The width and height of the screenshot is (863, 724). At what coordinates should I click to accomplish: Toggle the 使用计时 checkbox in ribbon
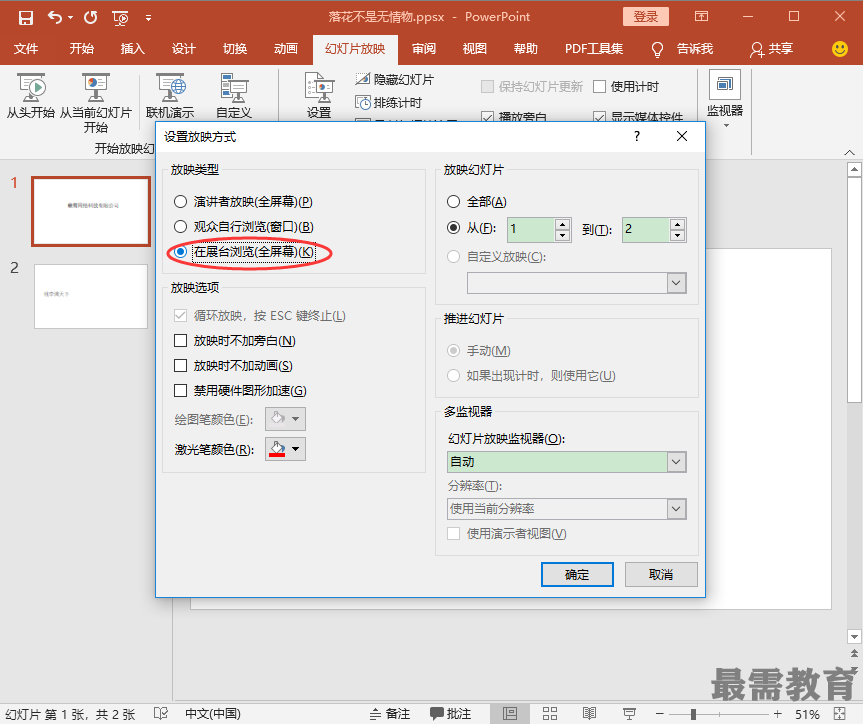pyautogui.click(x=600, y=86)
